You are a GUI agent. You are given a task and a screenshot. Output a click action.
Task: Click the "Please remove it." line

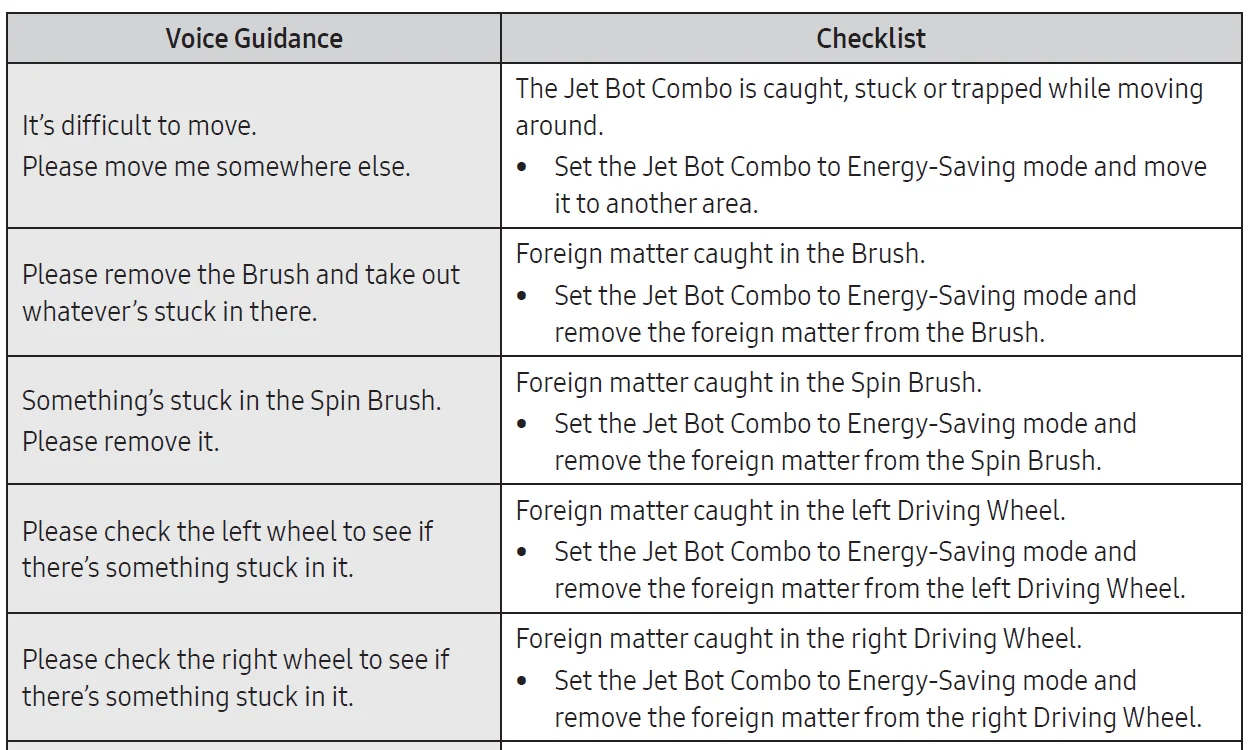(120, 441)
